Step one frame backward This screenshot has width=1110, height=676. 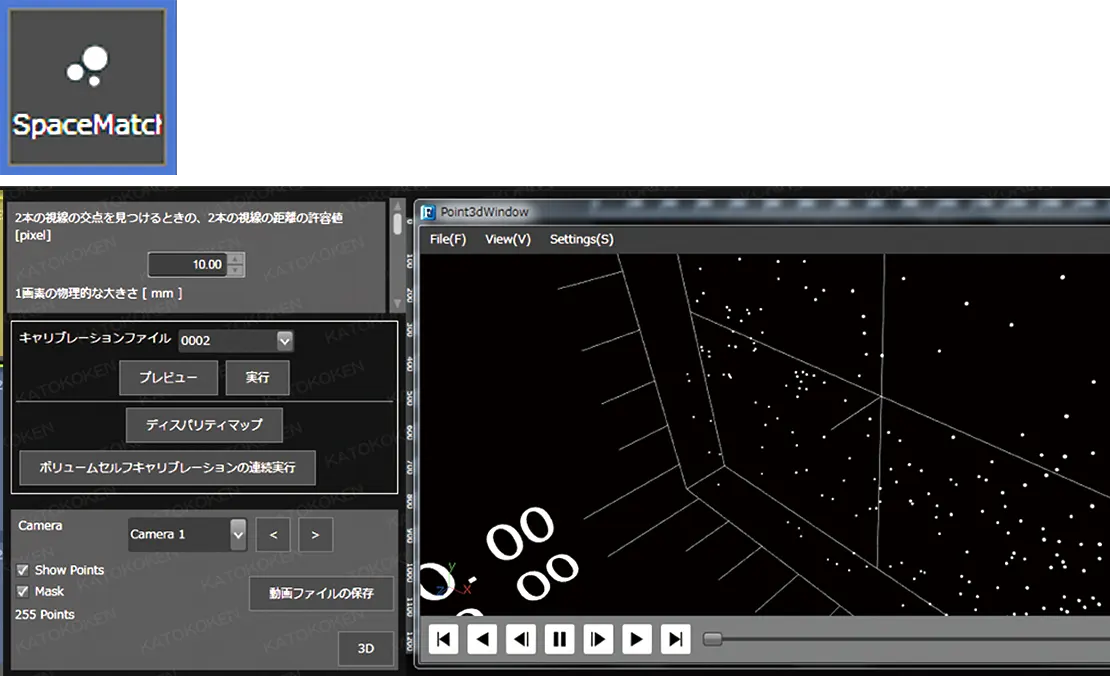[x=521, y=639]
